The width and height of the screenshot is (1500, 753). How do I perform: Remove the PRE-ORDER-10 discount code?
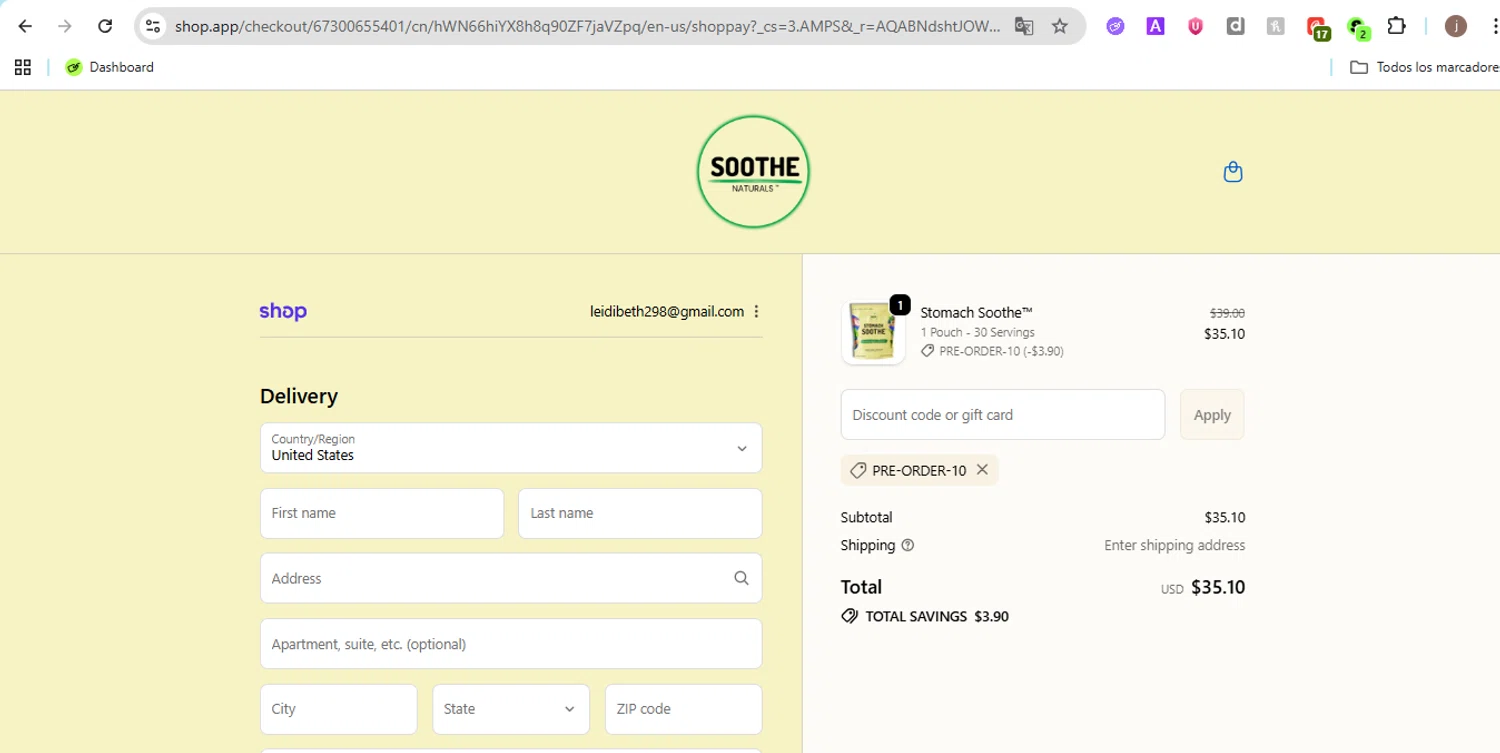tap(982, 470)
